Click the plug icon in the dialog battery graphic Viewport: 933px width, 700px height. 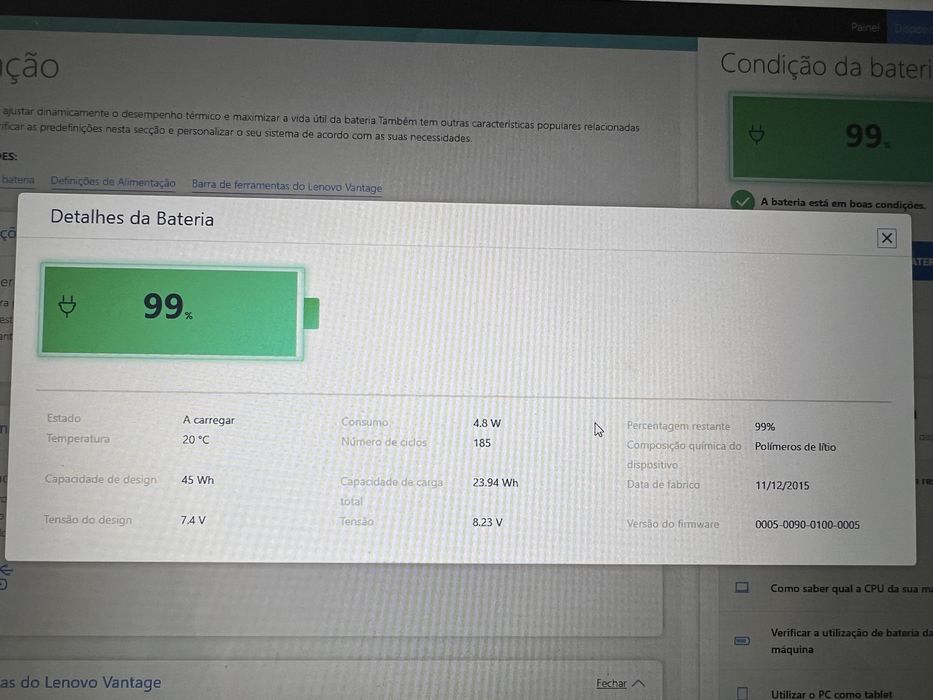67,306
